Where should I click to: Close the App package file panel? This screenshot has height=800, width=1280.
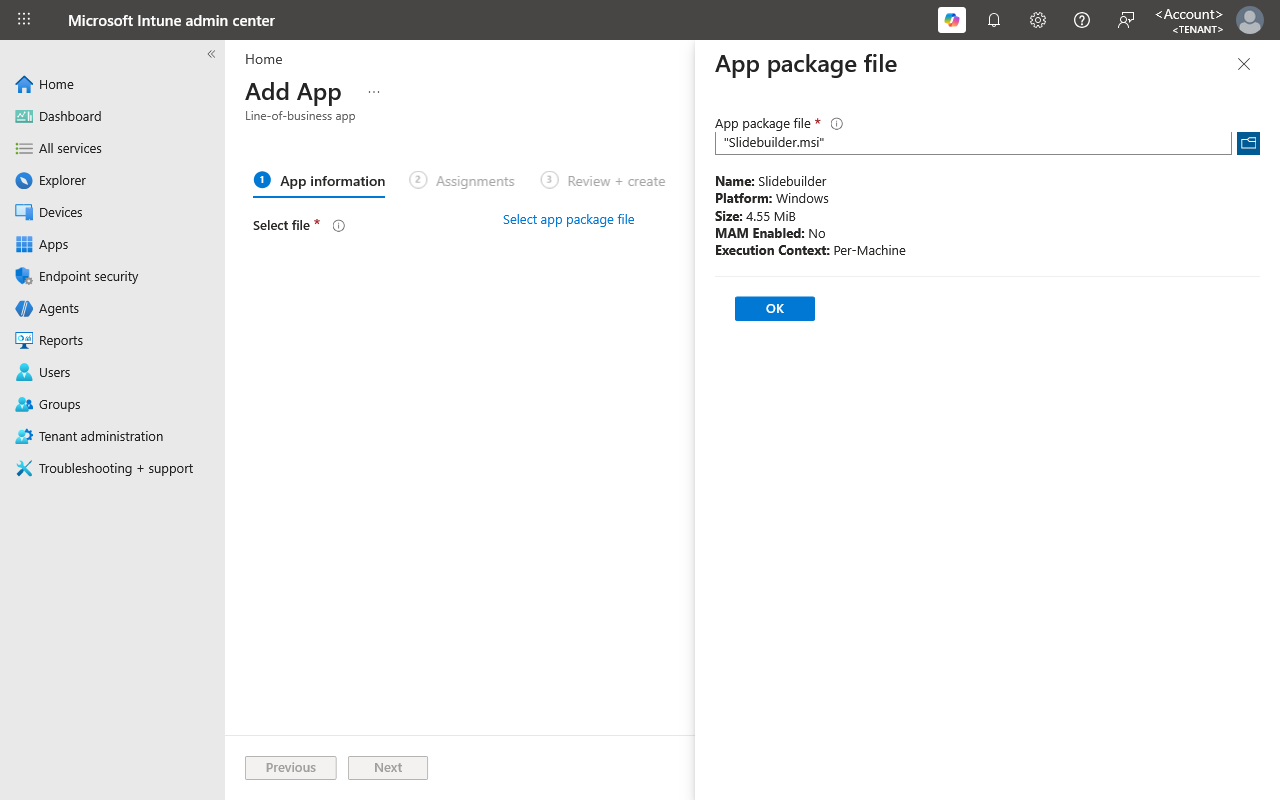pyautogui.click(x=1244, y=64)
